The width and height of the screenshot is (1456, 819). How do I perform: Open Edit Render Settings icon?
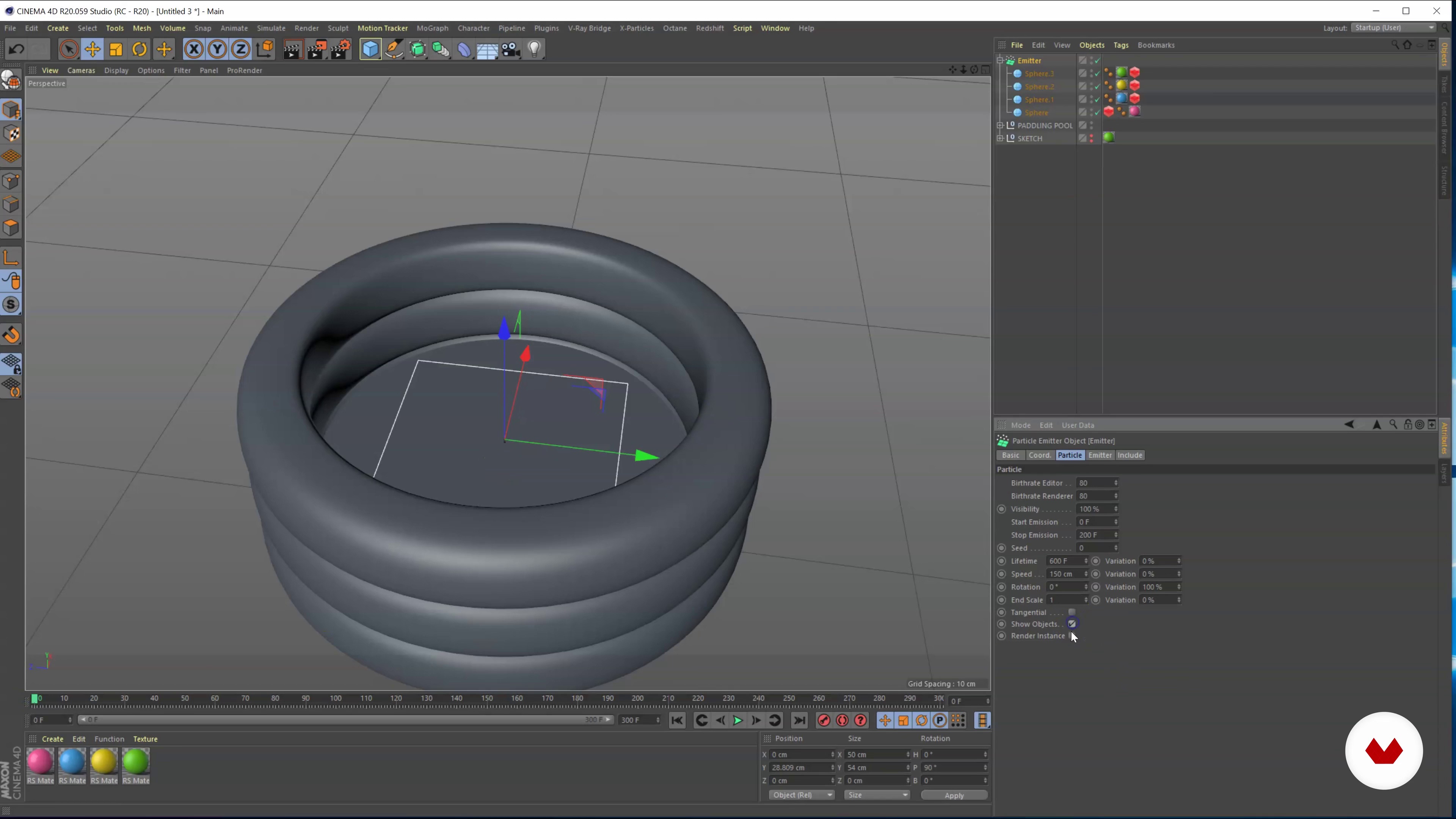point(340,49)
